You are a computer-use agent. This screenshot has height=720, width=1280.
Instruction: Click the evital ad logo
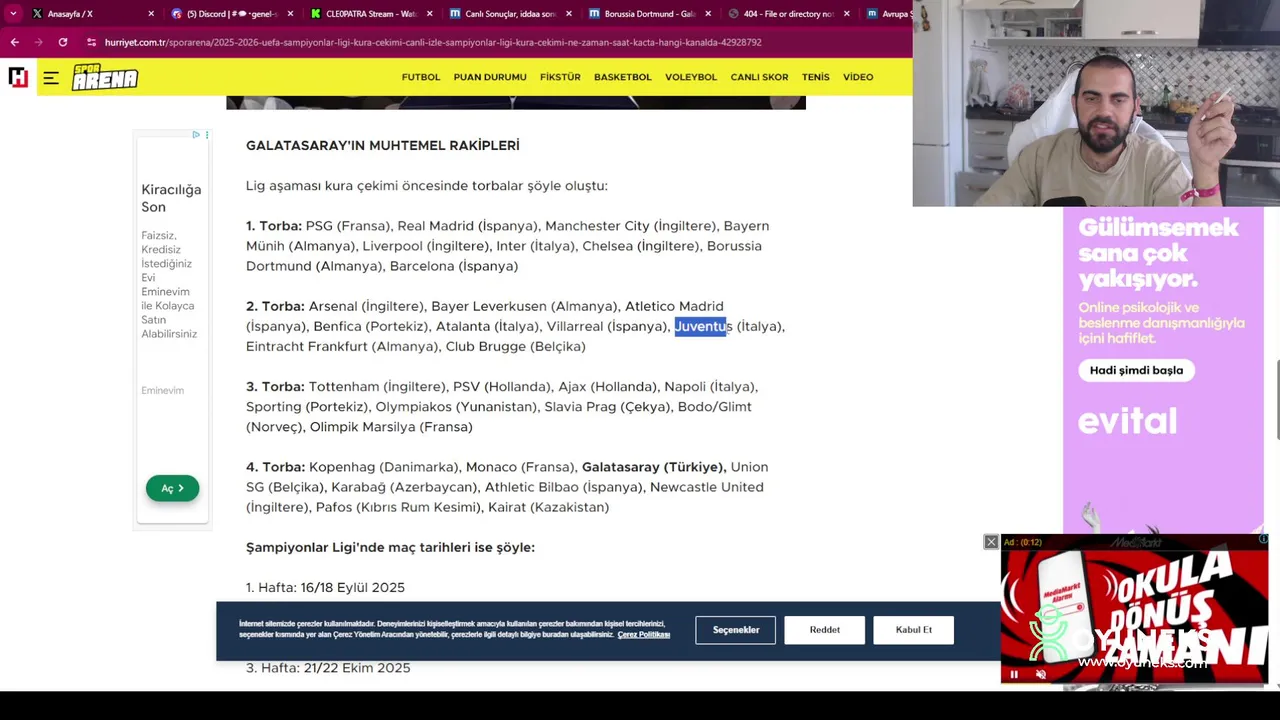click(1127, 421)
